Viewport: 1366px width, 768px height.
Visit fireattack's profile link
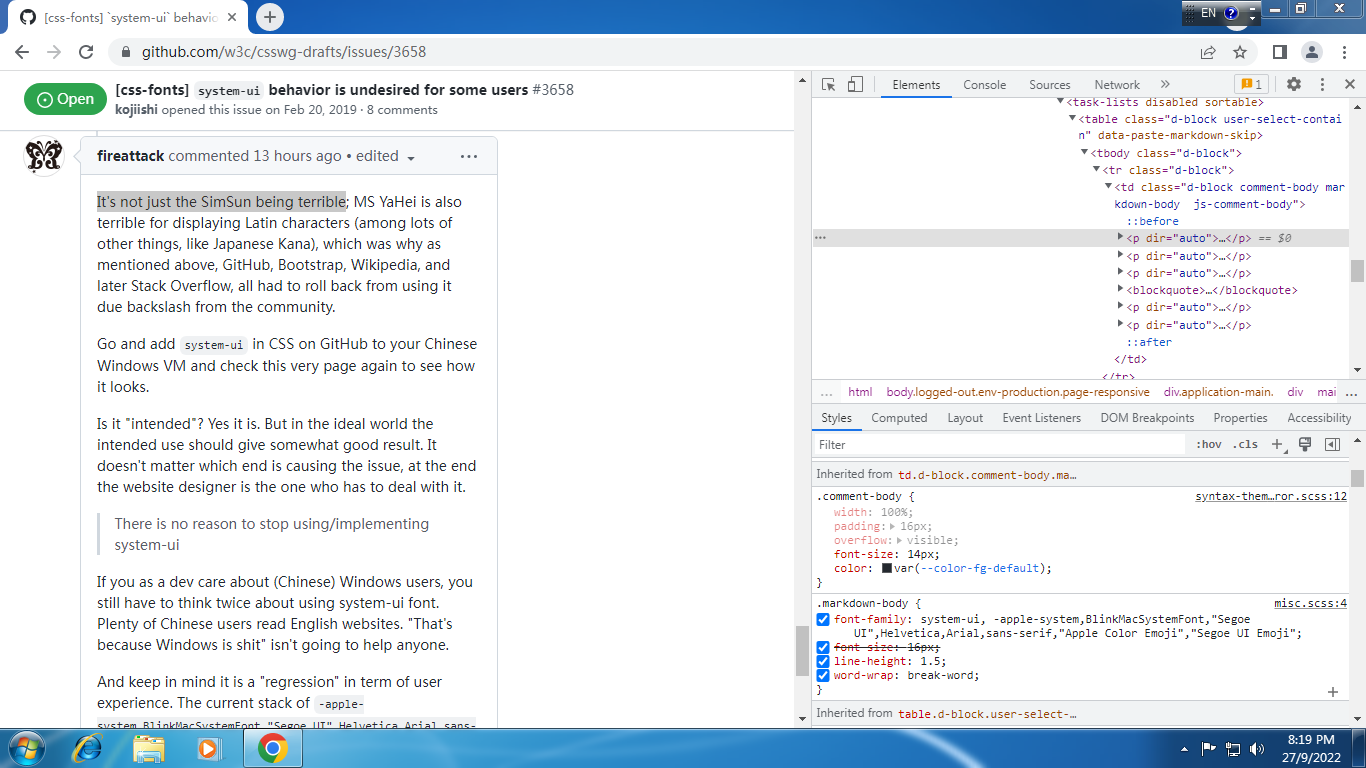[131, 156]
